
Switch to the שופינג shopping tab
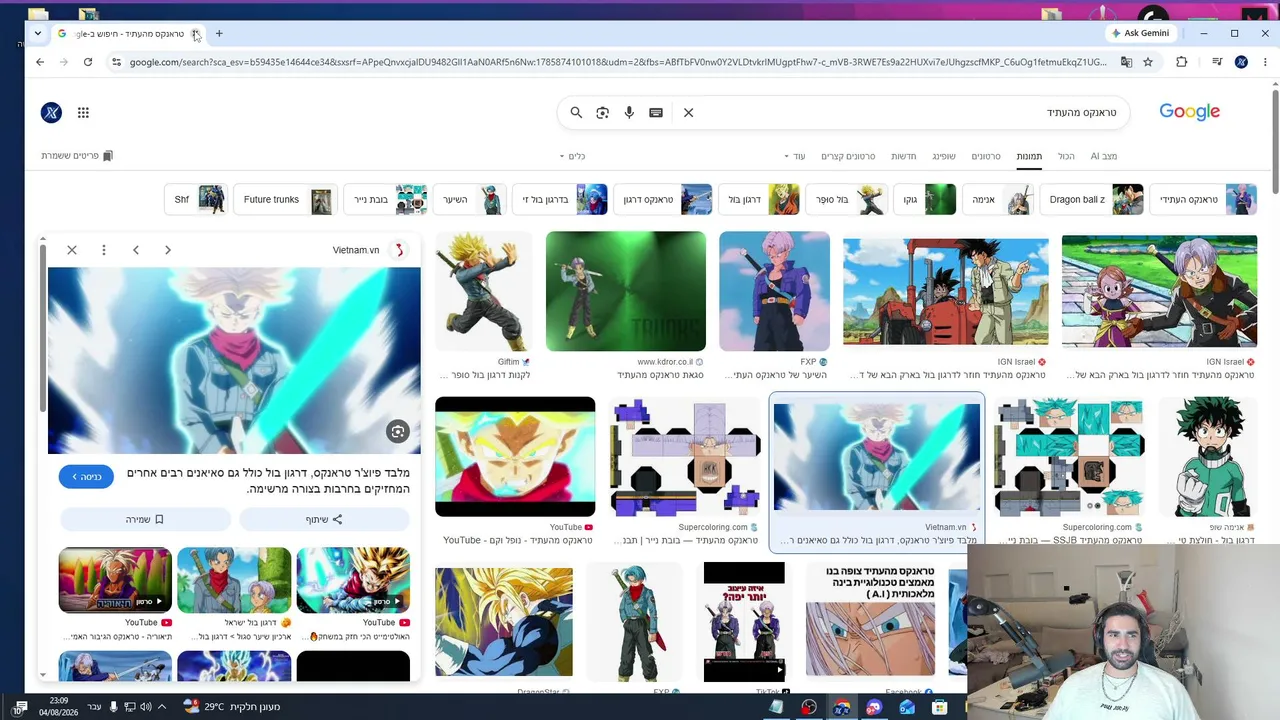tap(944, 156)
